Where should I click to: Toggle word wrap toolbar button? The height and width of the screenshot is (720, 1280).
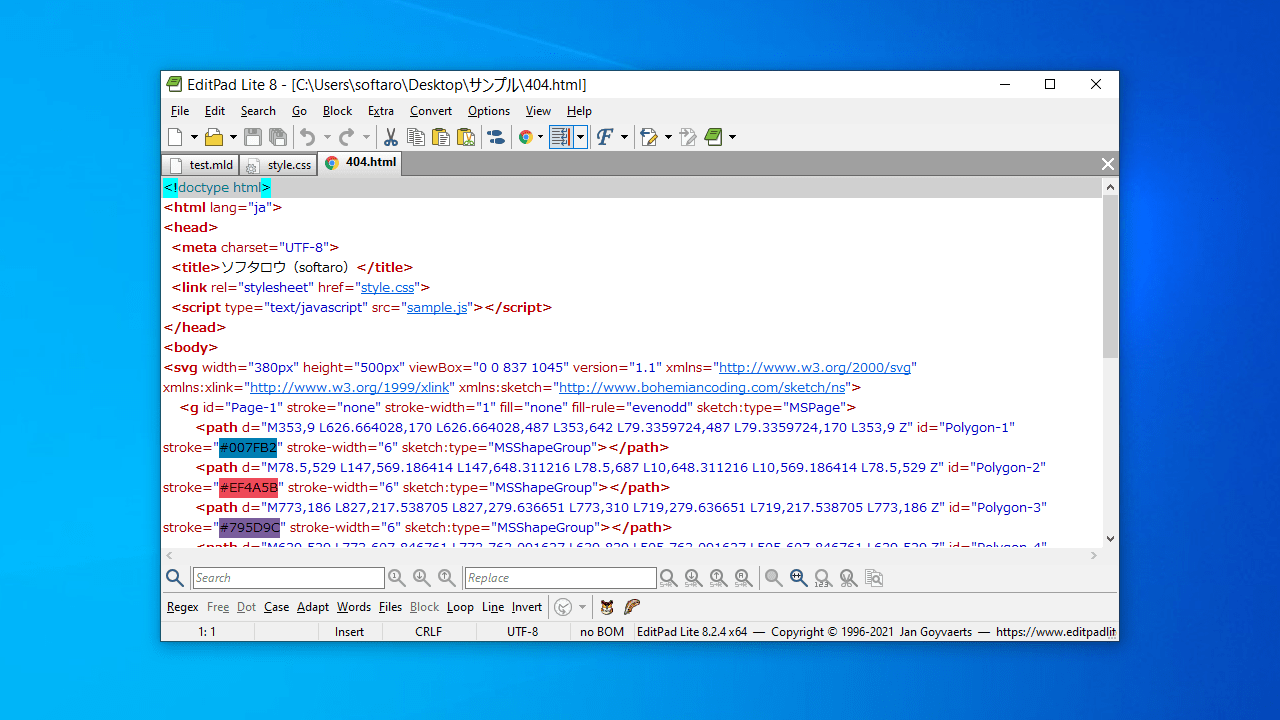tap(561, 137)
